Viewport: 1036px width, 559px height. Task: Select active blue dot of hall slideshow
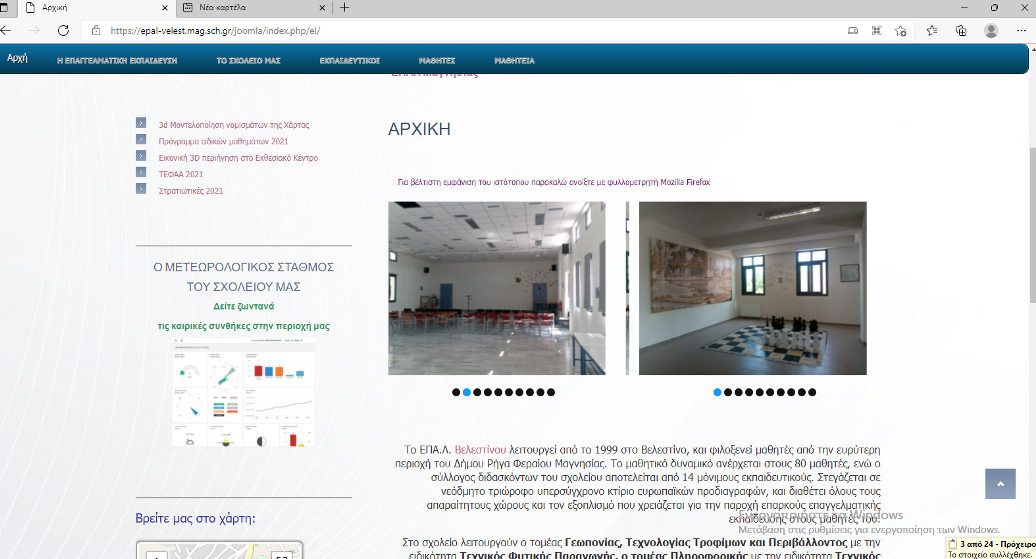pos(466,392)
